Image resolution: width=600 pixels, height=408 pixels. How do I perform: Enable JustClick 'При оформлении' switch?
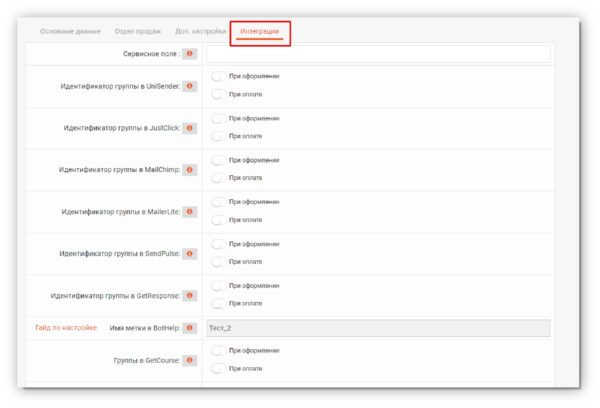pyautogui.click(x=218, y=118)
